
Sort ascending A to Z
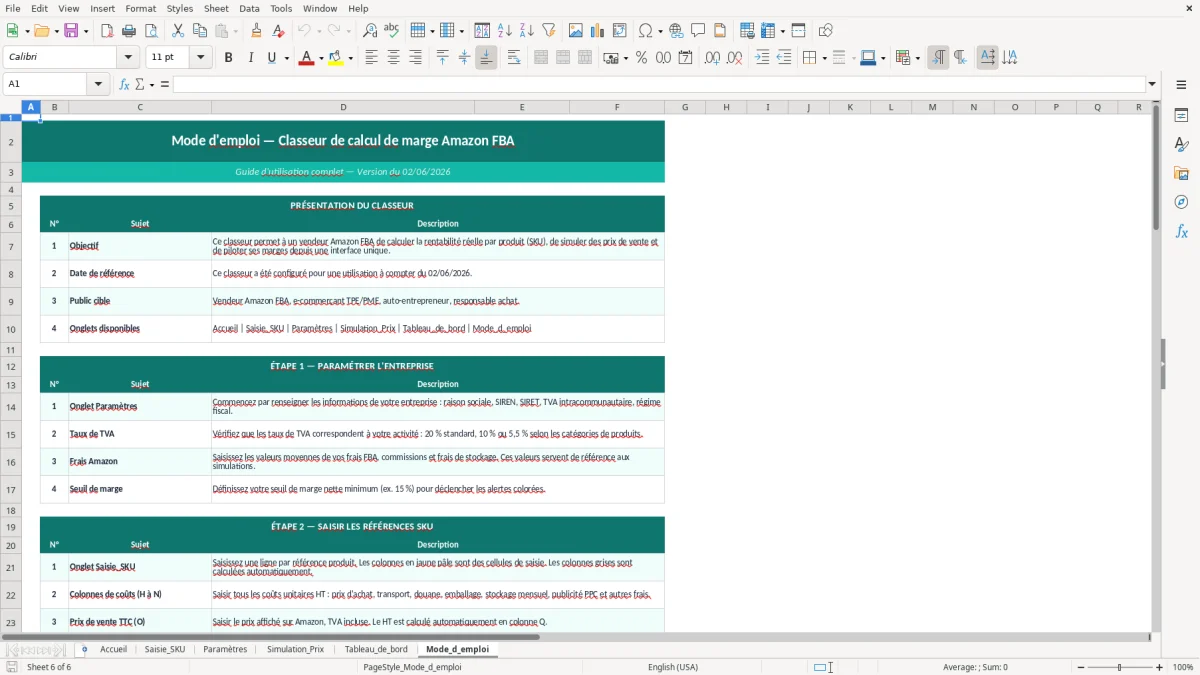click(x=505, y=31)
